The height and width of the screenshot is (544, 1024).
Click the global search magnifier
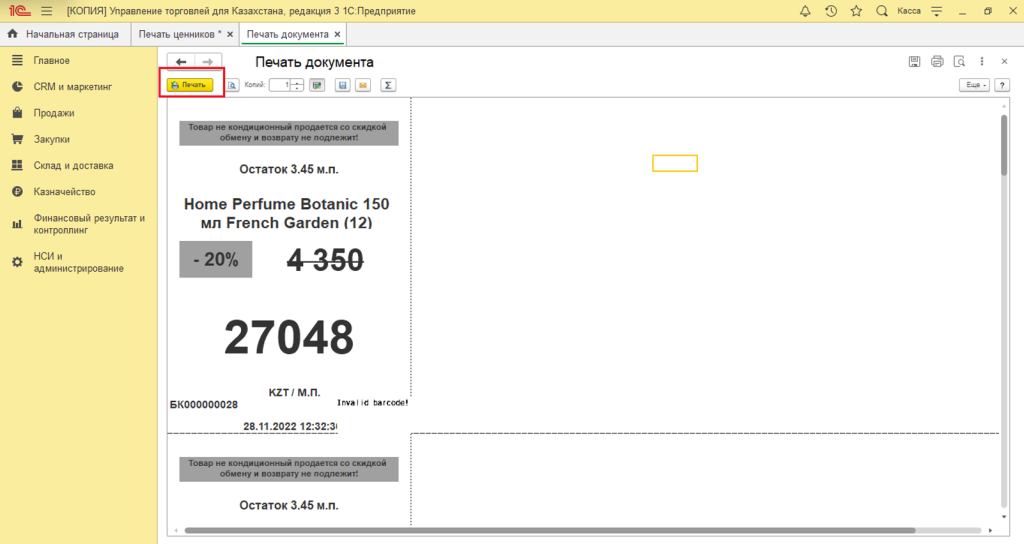pos(882,11)
